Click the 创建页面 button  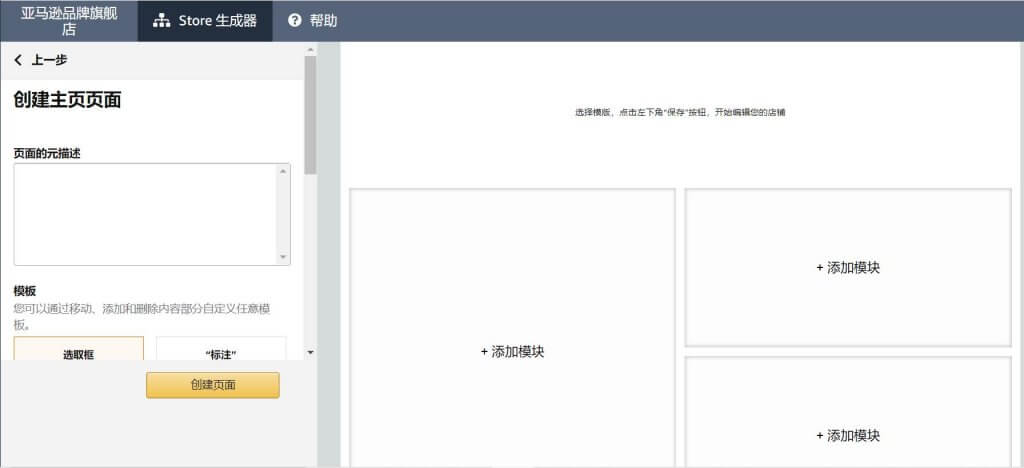(x=213, y=385)
